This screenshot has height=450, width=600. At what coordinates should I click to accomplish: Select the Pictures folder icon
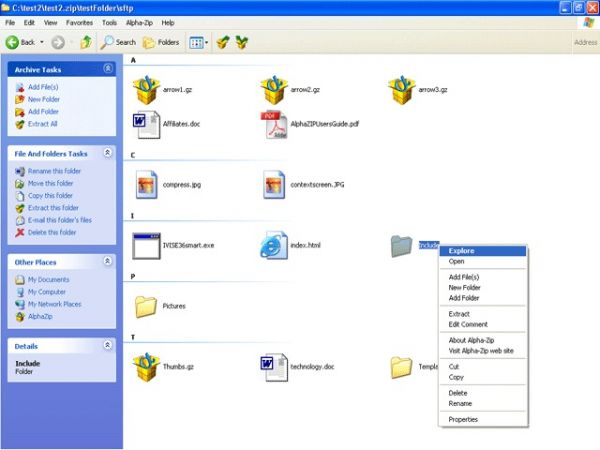[147, 305]
